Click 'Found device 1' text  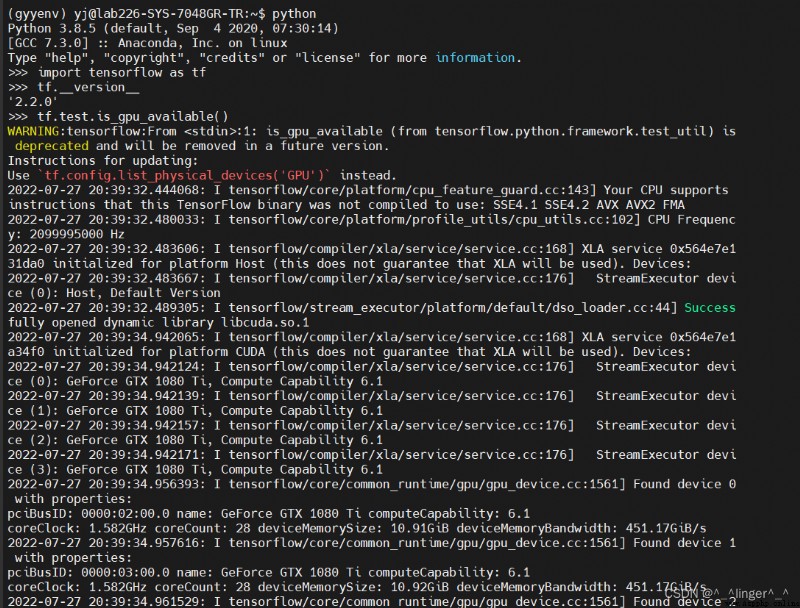[684, 543]
